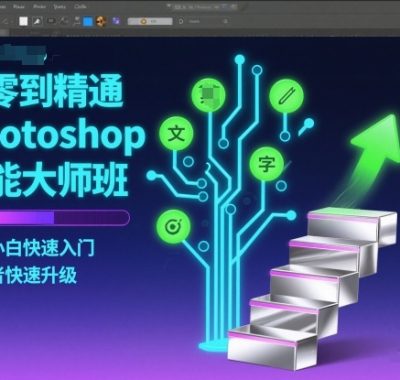Image resolution: width=400 pixels, height=380 pixels.
Task: Click the small circle icon after gray field
Action: point(181,21)
